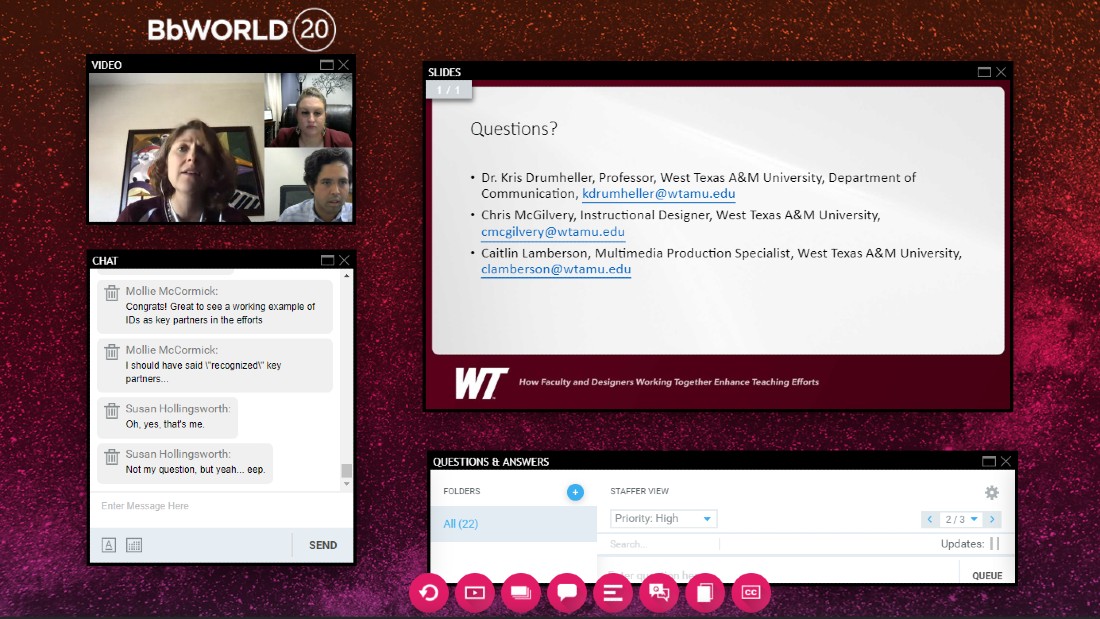Close the Chat panel
Image resolution: width=1100 pixels, height=619 pixels.
(x=344, y=260)
